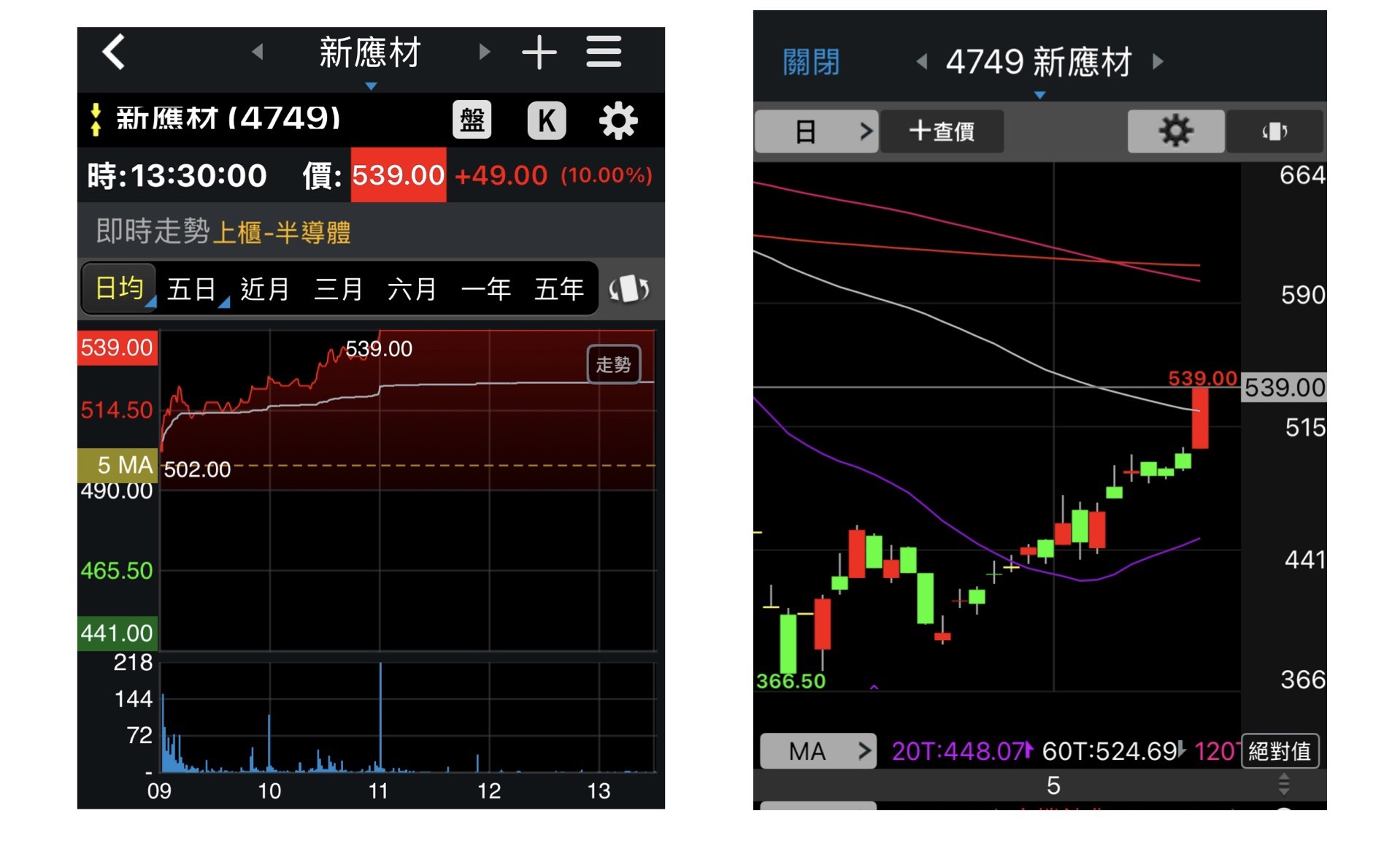
Task: Toggle the 絕對值 absolute value button
Action: click(1280, 751)
